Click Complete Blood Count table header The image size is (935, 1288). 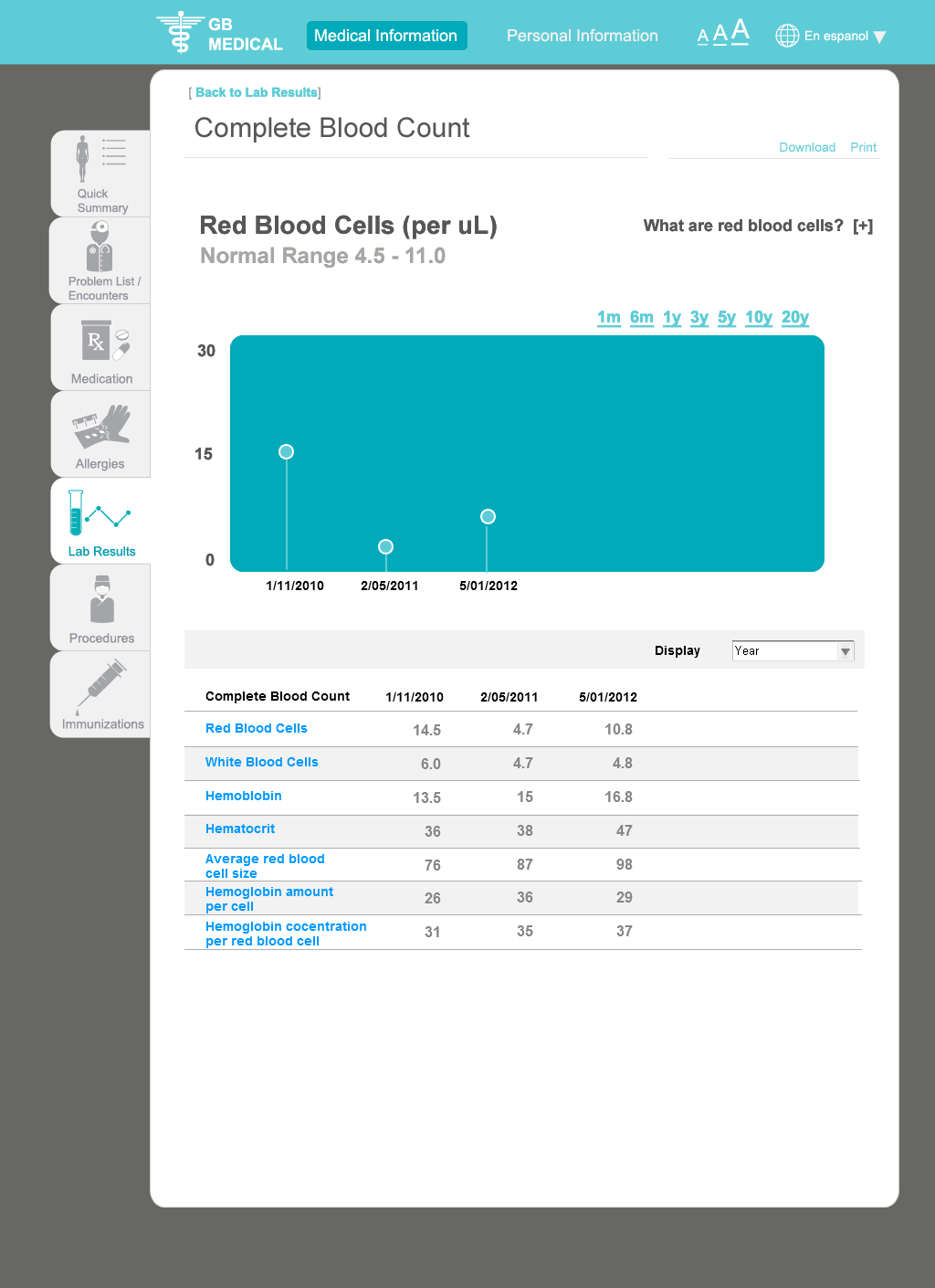pos(278,696)
